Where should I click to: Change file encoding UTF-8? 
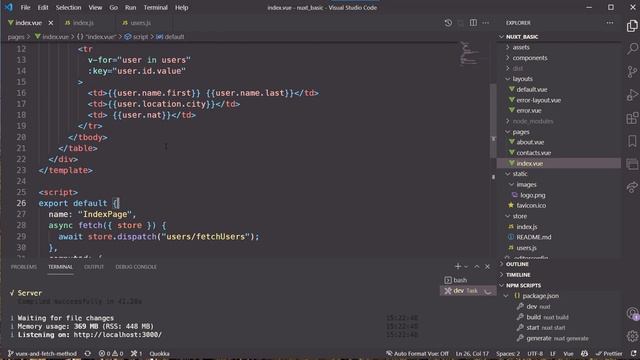(535, 353)
